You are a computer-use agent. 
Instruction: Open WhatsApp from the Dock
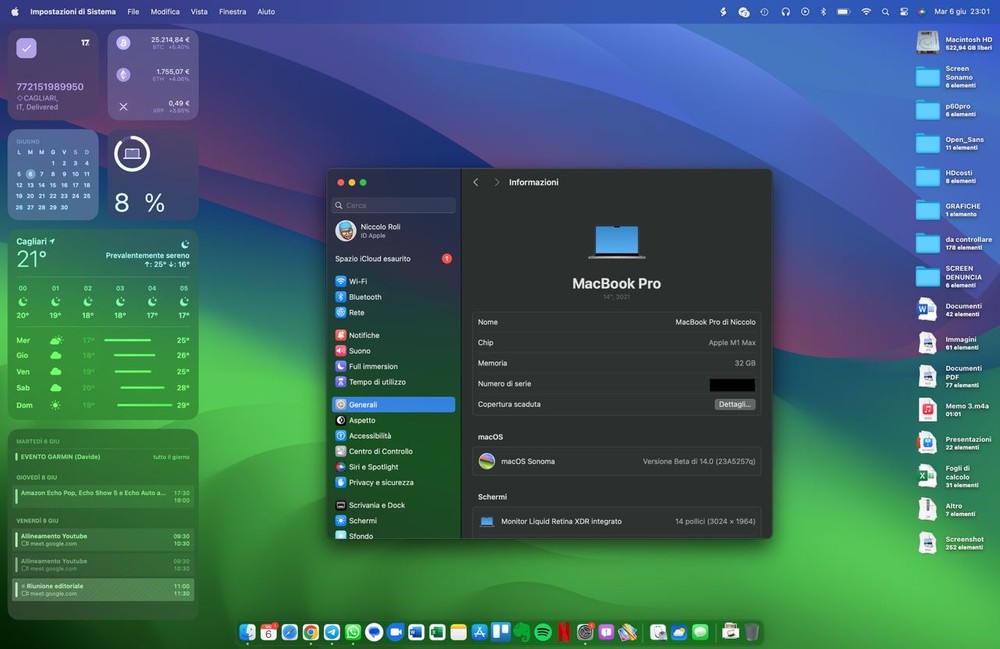point(353,632)
